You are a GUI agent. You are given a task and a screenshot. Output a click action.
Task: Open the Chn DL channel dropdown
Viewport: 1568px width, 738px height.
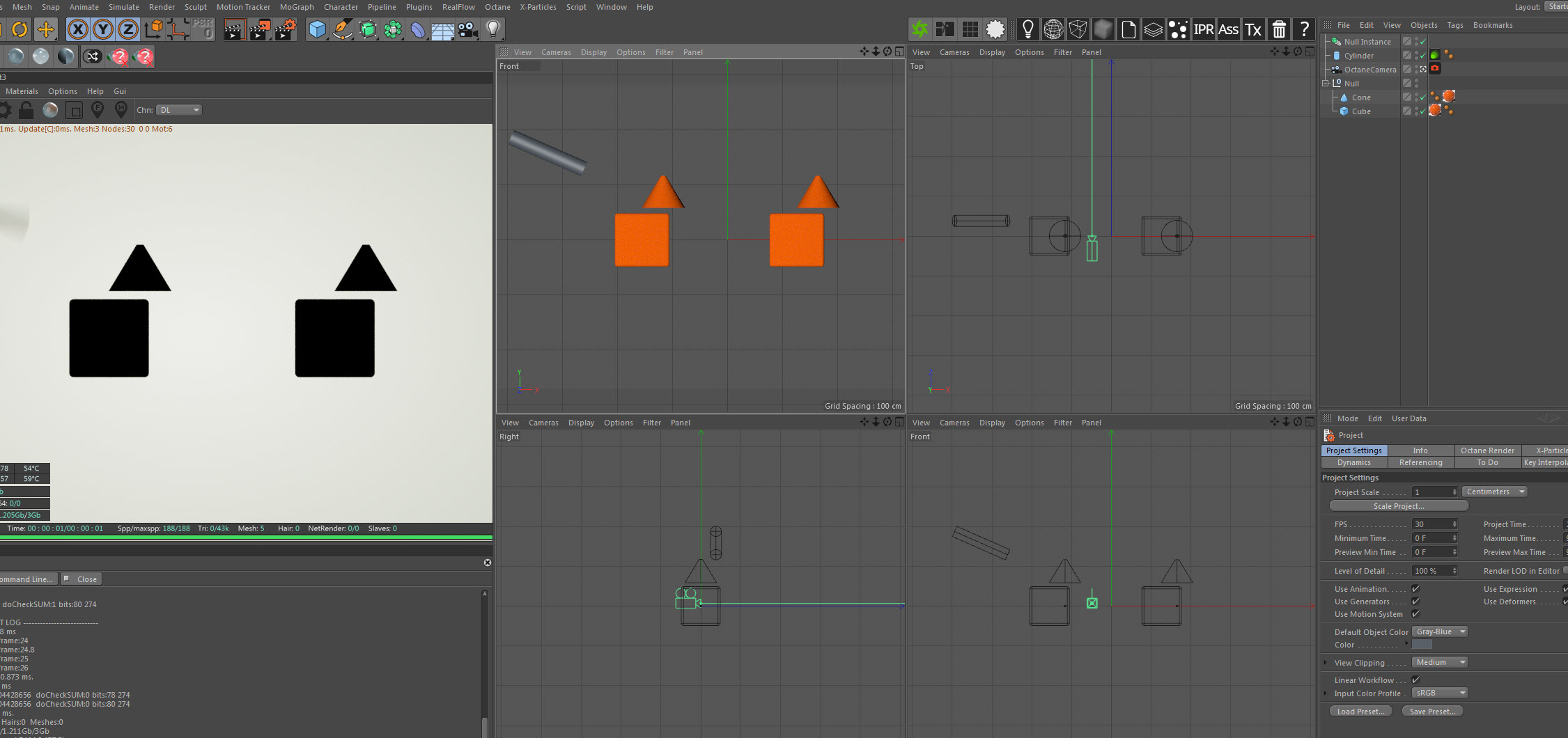[x=179, y=110]
